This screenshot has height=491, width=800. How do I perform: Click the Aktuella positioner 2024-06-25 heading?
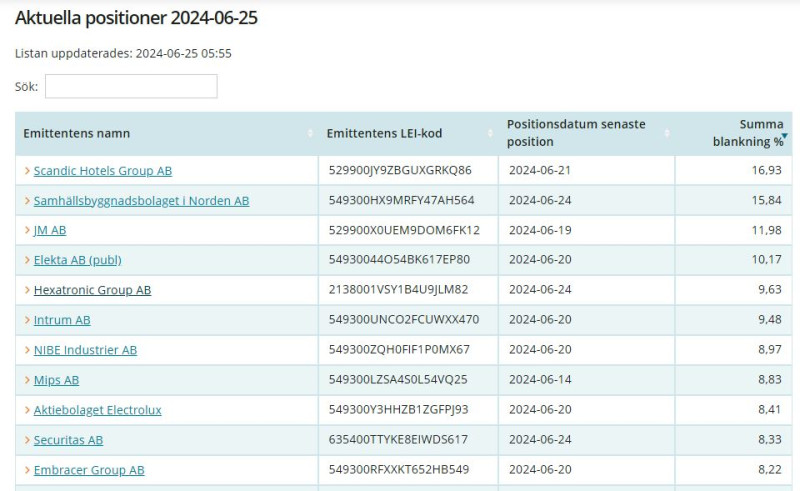coord(136,18)
